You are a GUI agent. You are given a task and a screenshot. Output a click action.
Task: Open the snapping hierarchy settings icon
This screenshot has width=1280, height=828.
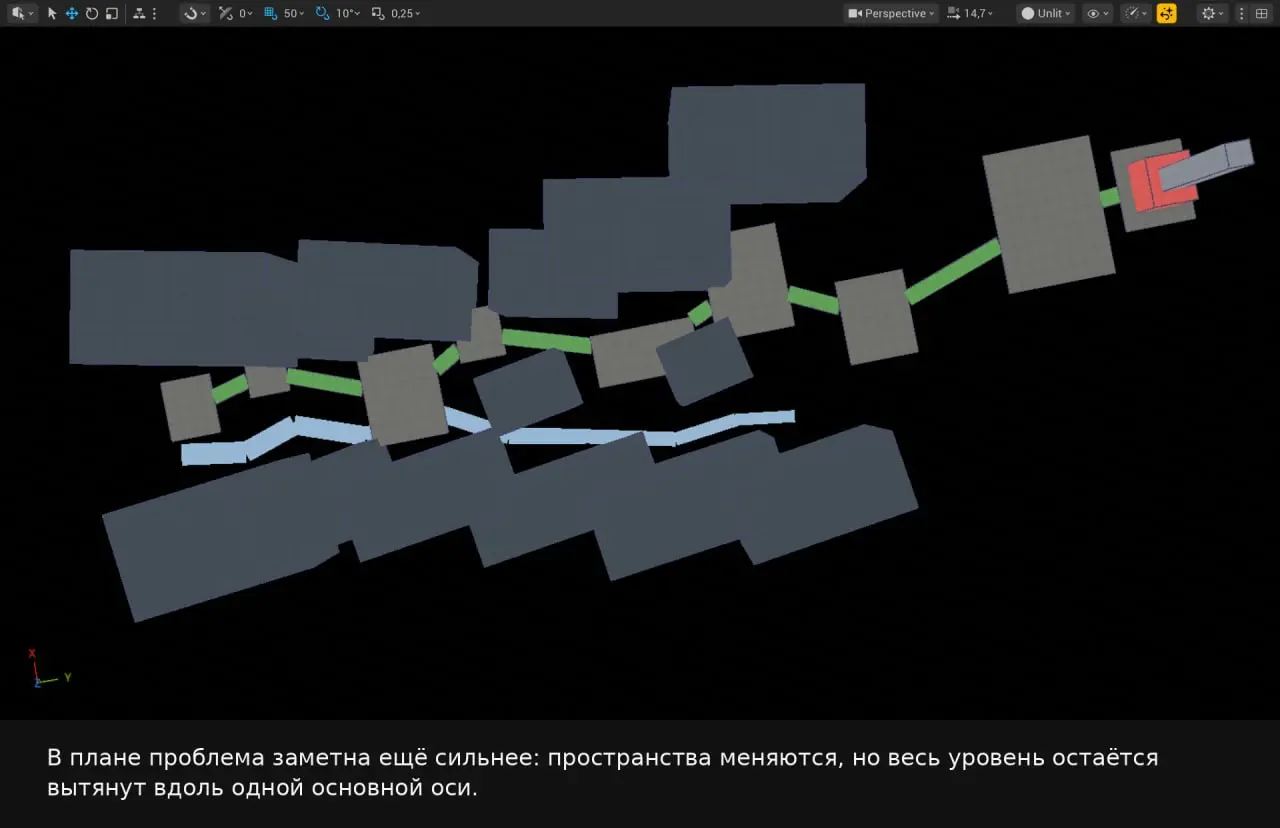click(x=138, y=13)
